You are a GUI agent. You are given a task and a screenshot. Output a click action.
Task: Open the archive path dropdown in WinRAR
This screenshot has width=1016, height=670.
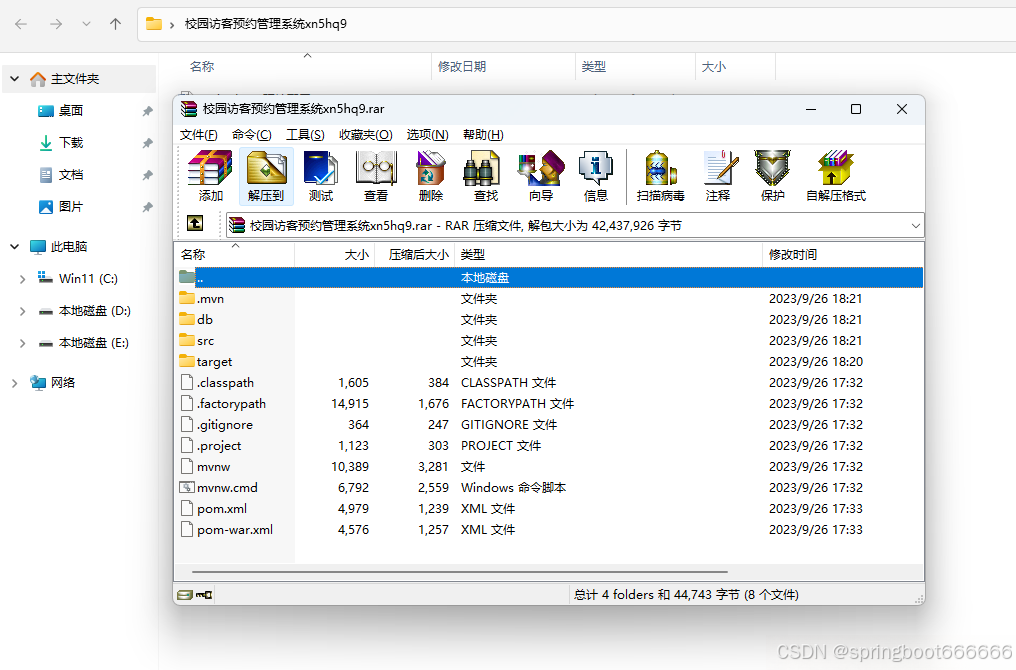tap(916, 225)
